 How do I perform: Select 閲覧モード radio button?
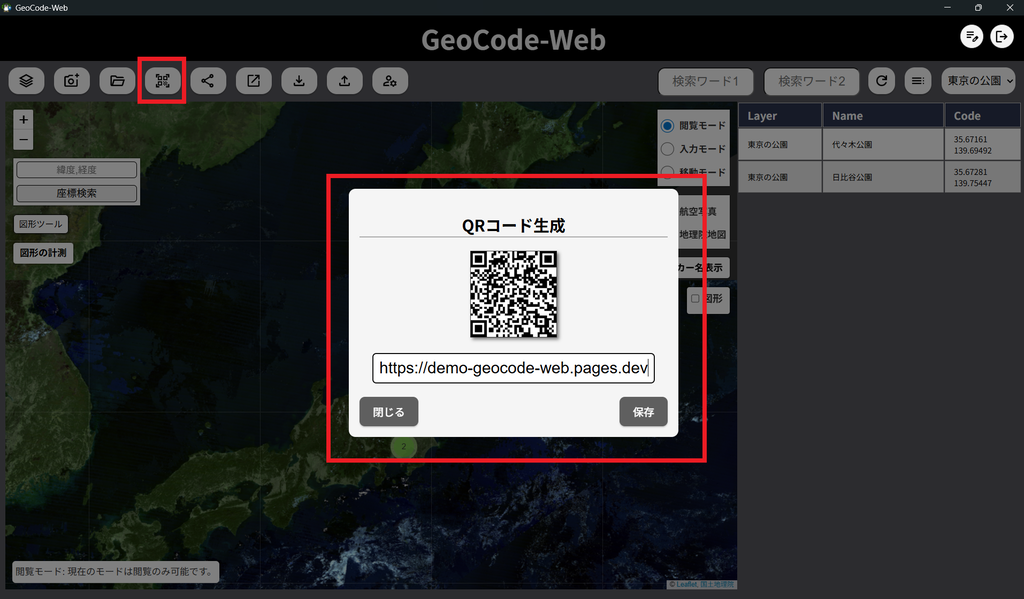click(x=667, y=125)
